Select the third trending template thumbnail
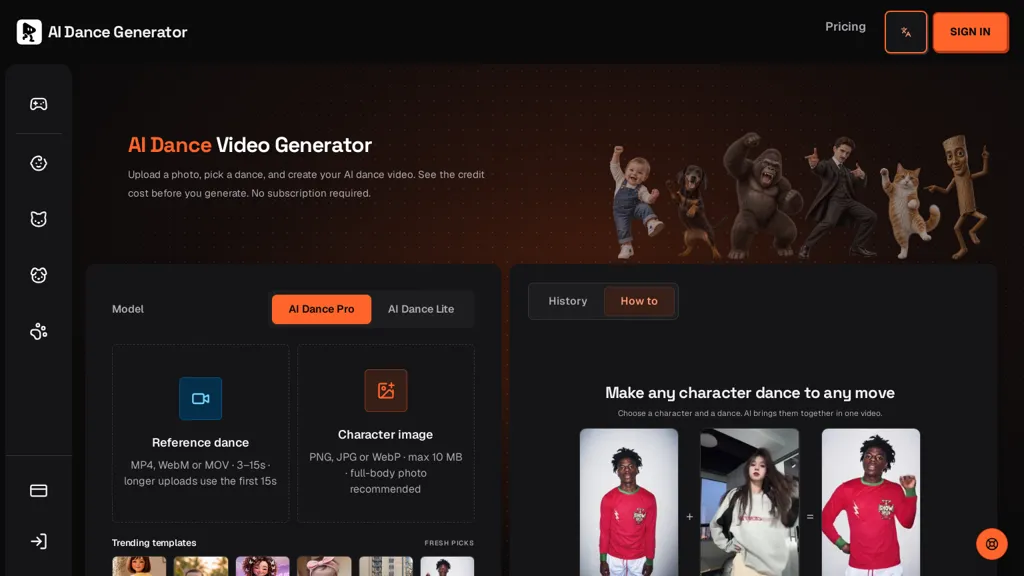The height and width of the screenshot is (576, 1024). 263,566
